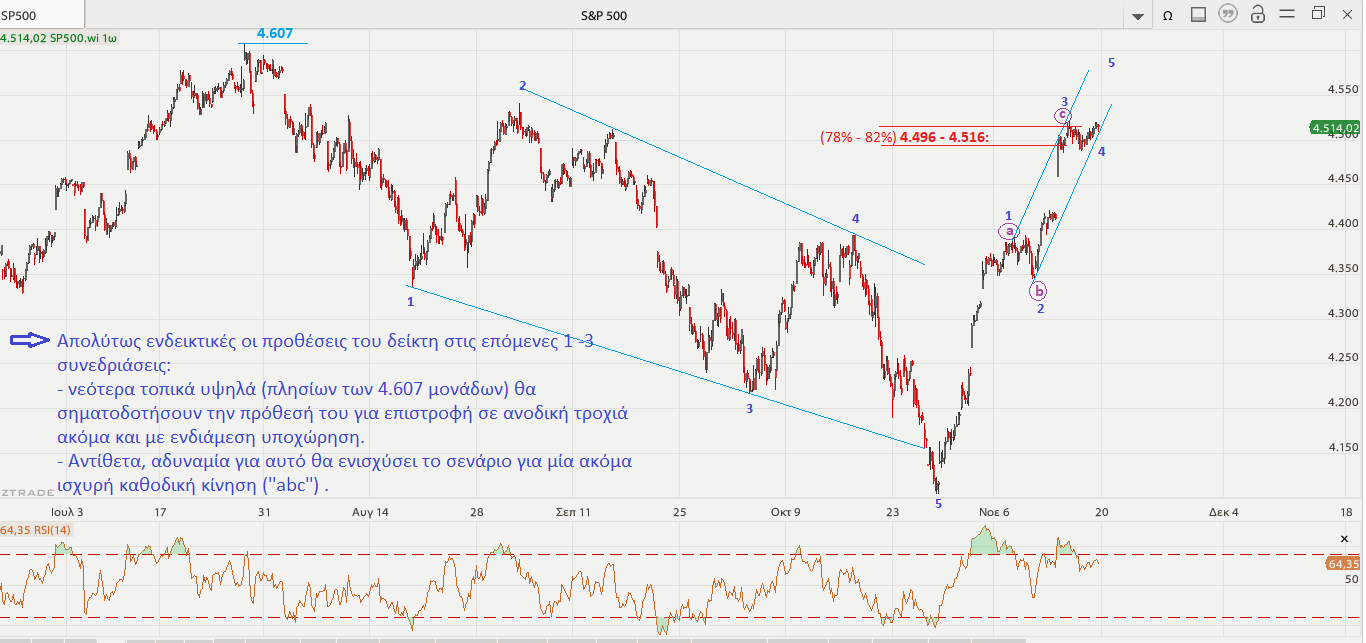The height and width of the screenshot is (643, 1366).
Task: Click the blue arrow annotation icon
Action: point(30,340)
